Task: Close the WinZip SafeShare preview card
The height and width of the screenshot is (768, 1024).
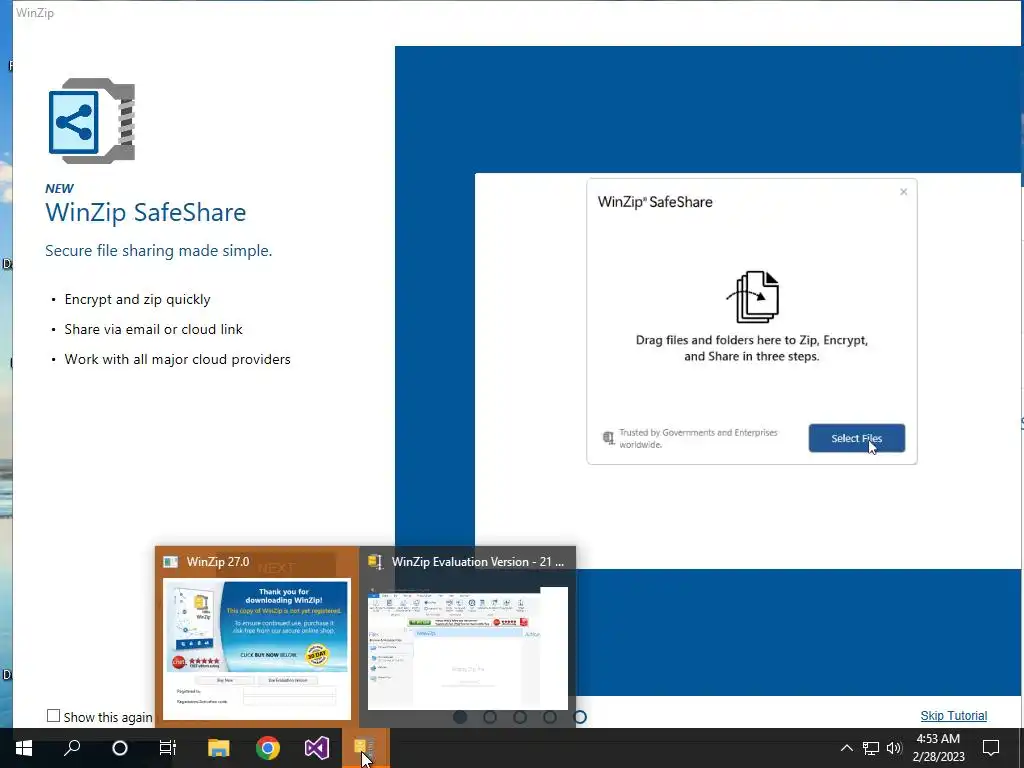Action: (903, 192)
